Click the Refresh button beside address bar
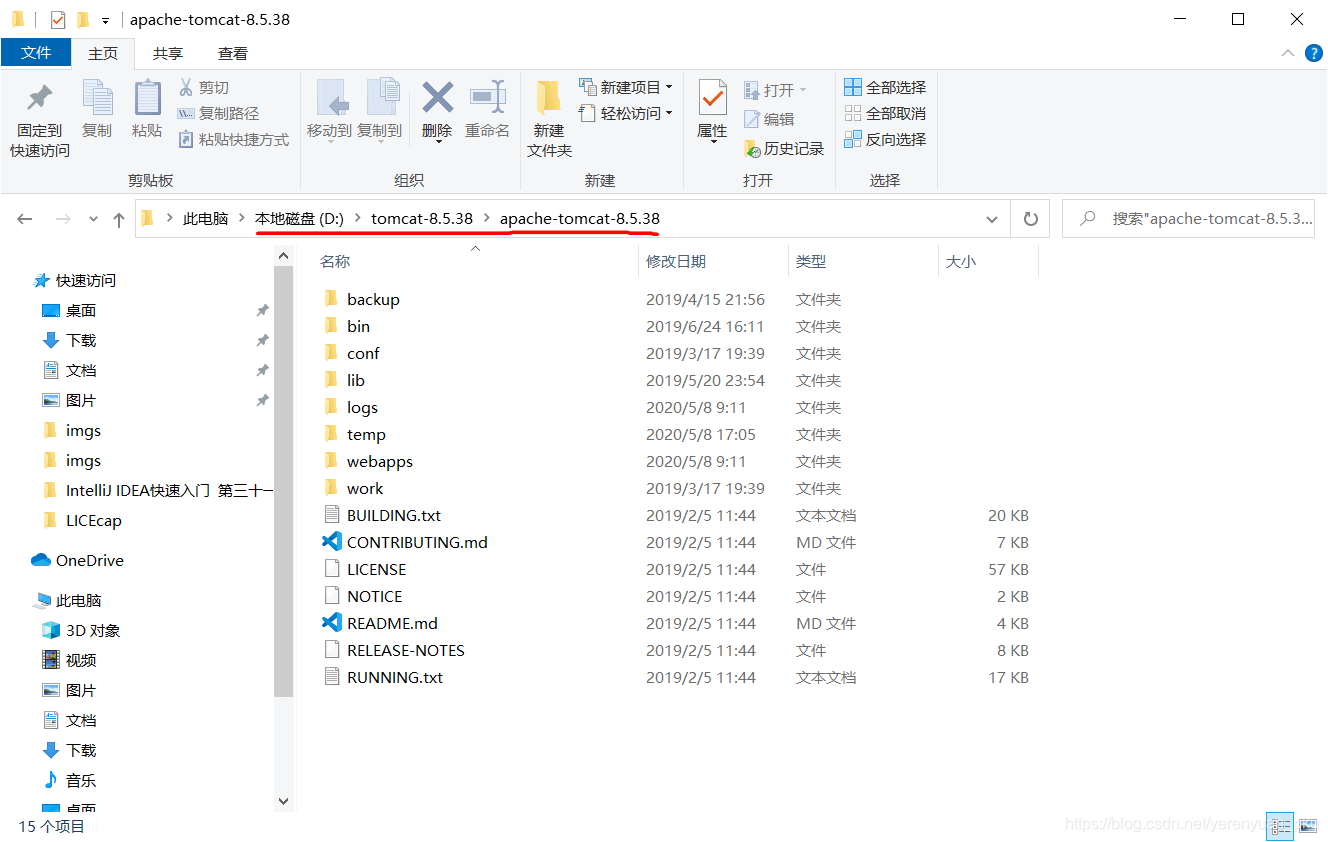This screenshot has width=1328, height=842. [1030, 219]
